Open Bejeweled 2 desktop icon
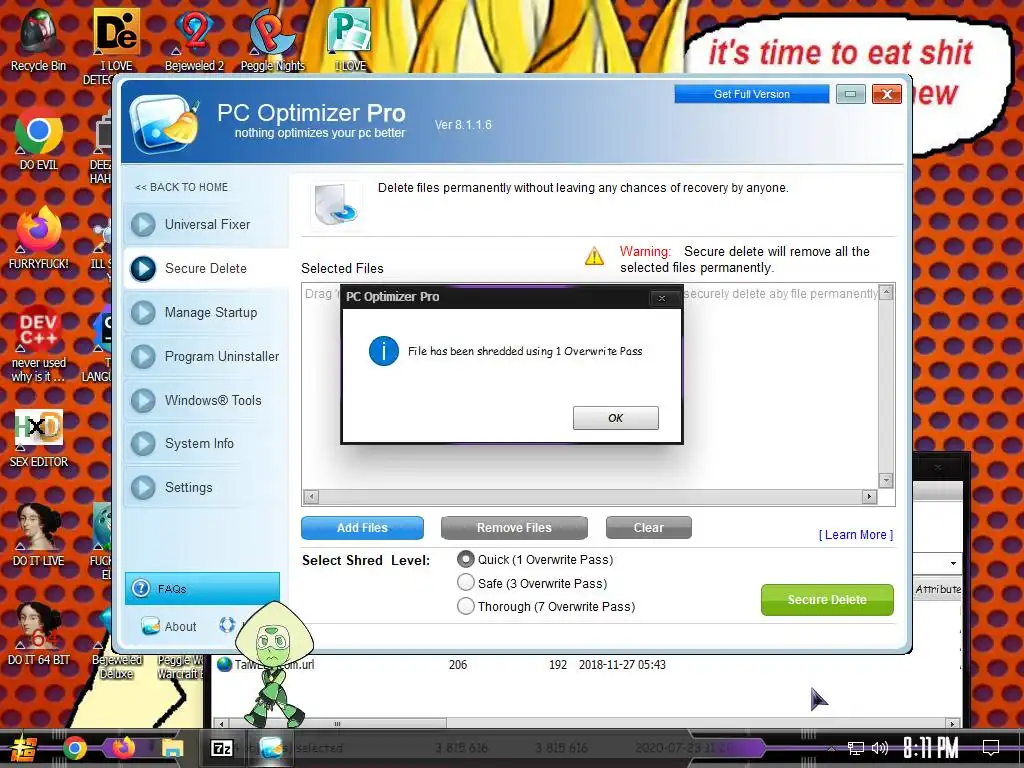This screenshot has width=1024, height=768. pyautogui.click(x=194, y=39)
